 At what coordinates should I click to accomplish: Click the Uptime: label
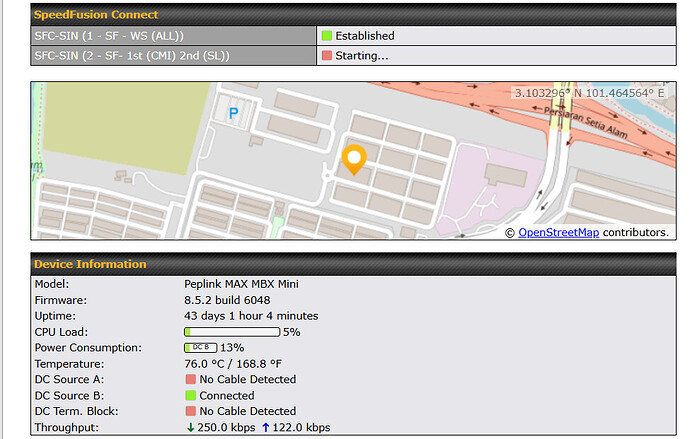click(55, 316)
